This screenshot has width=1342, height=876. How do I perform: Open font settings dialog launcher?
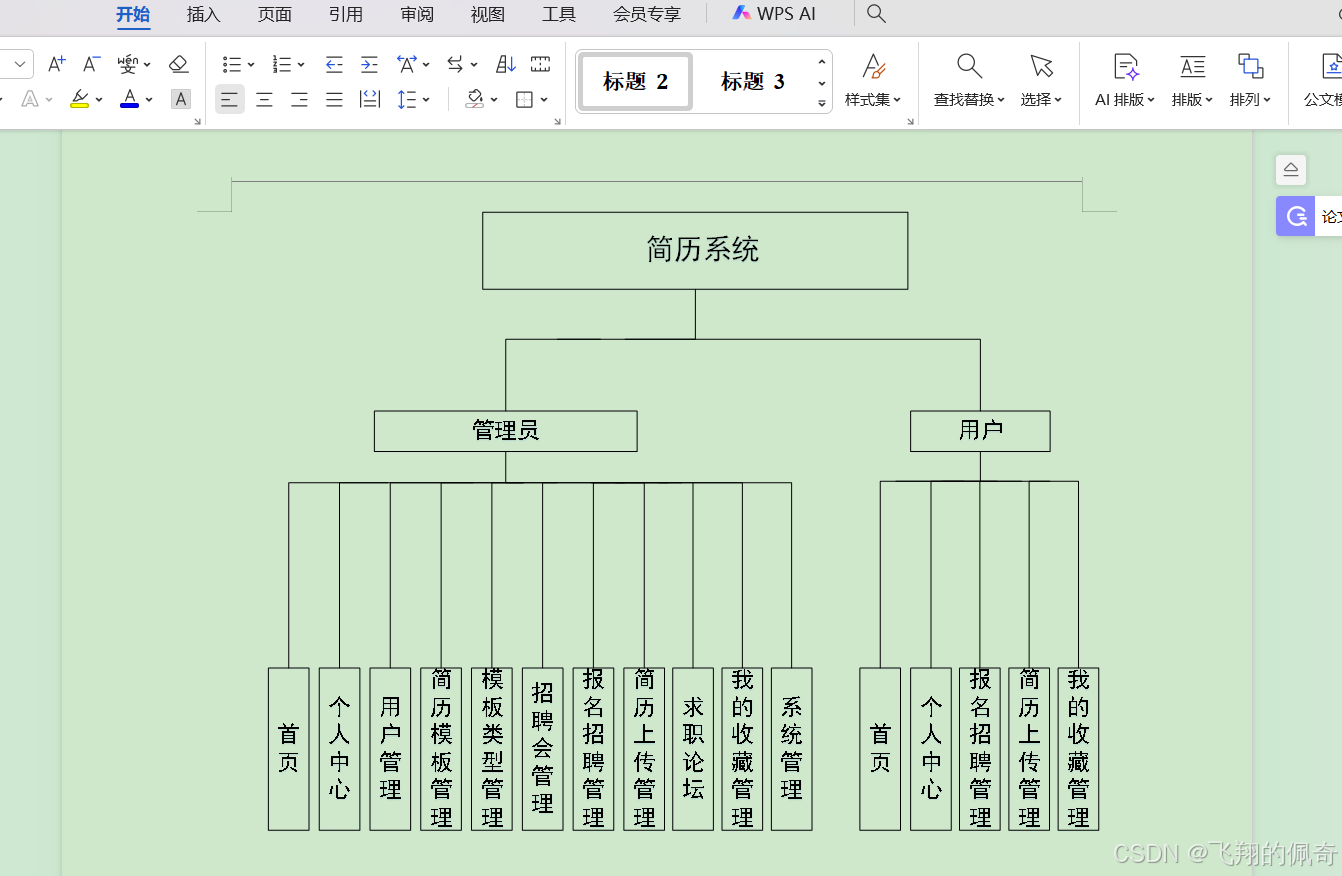pos(197,121)
